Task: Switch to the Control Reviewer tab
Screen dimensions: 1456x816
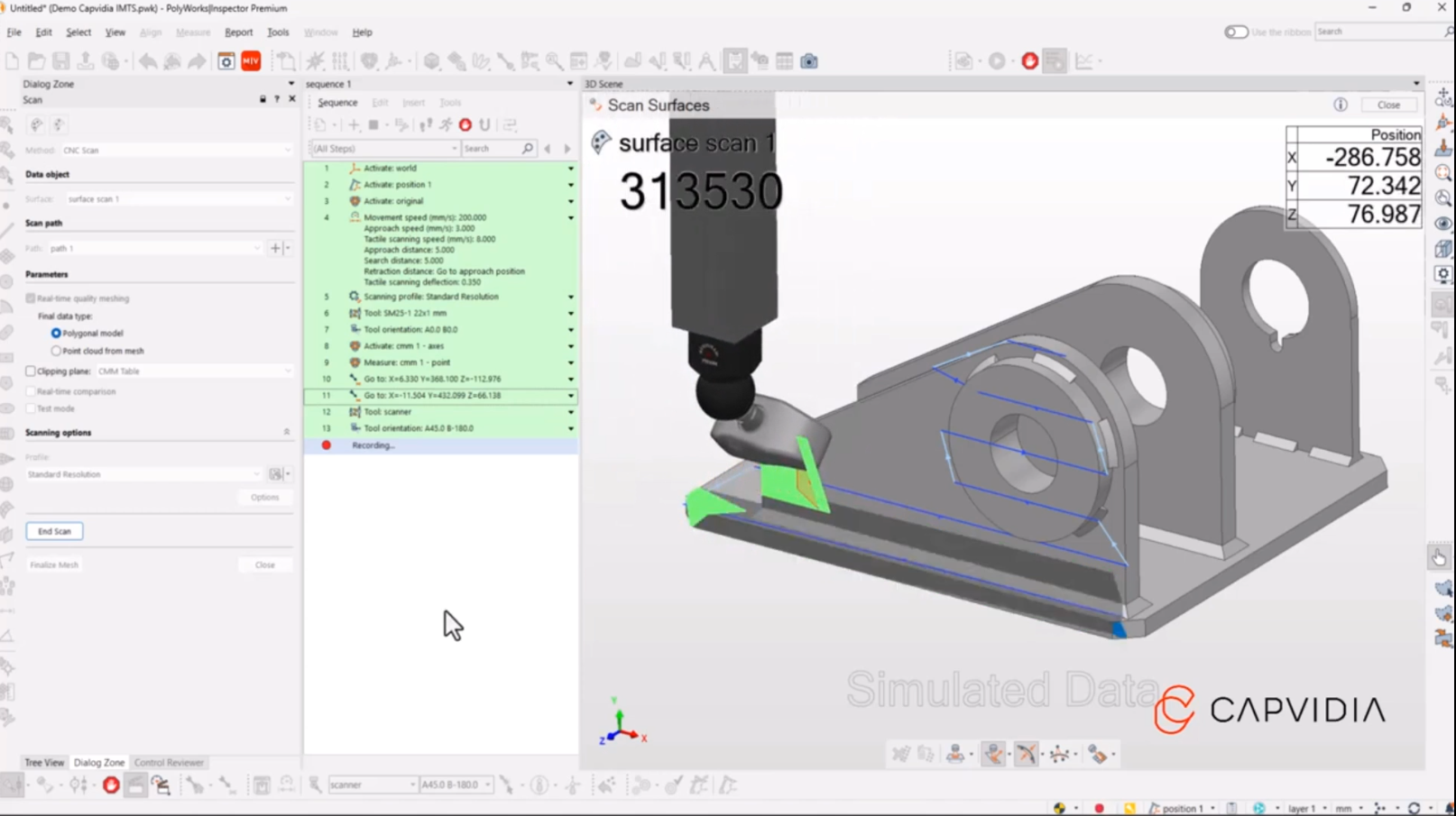Action: pyautogui.click(x=169, y=763)
